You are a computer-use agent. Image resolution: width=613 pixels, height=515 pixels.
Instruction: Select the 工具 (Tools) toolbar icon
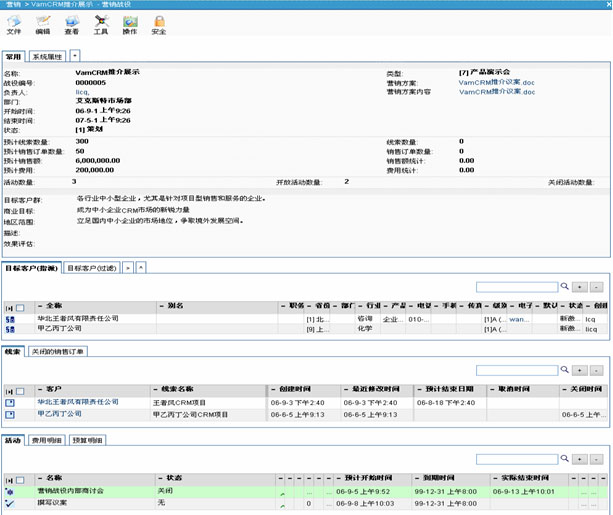point(101,24)
